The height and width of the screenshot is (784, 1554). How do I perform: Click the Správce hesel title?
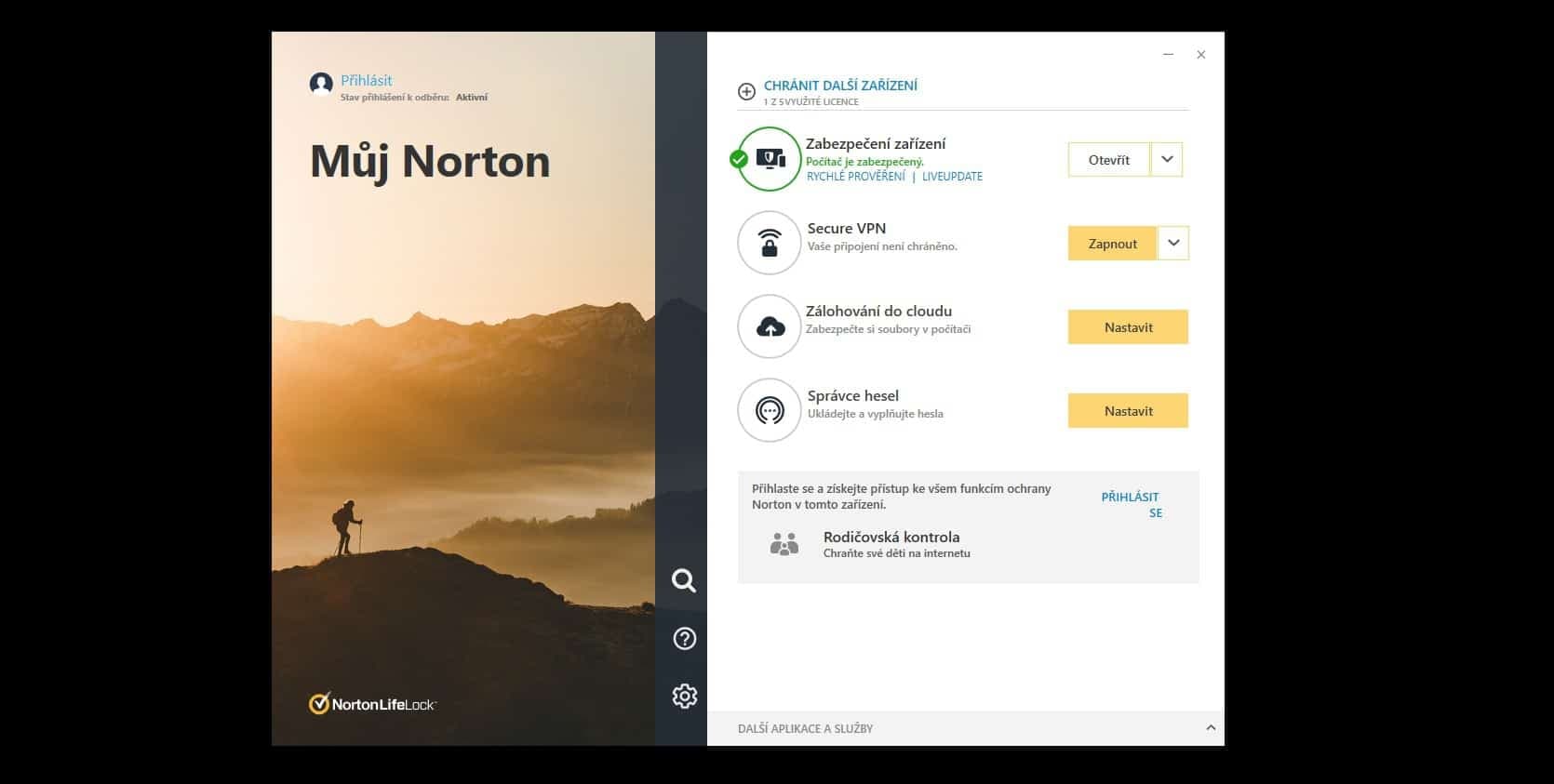click(853, 395)
